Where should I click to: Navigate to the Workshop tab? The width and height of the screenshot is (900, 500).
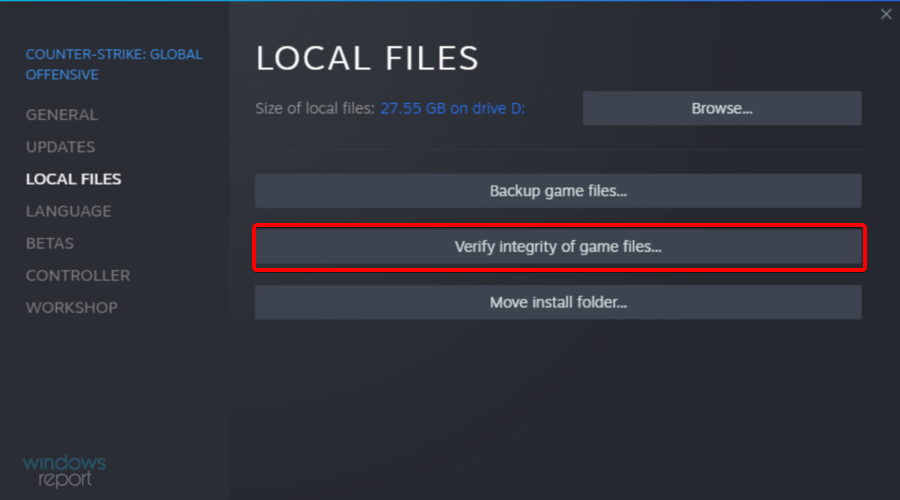click(x=72, y=307)
